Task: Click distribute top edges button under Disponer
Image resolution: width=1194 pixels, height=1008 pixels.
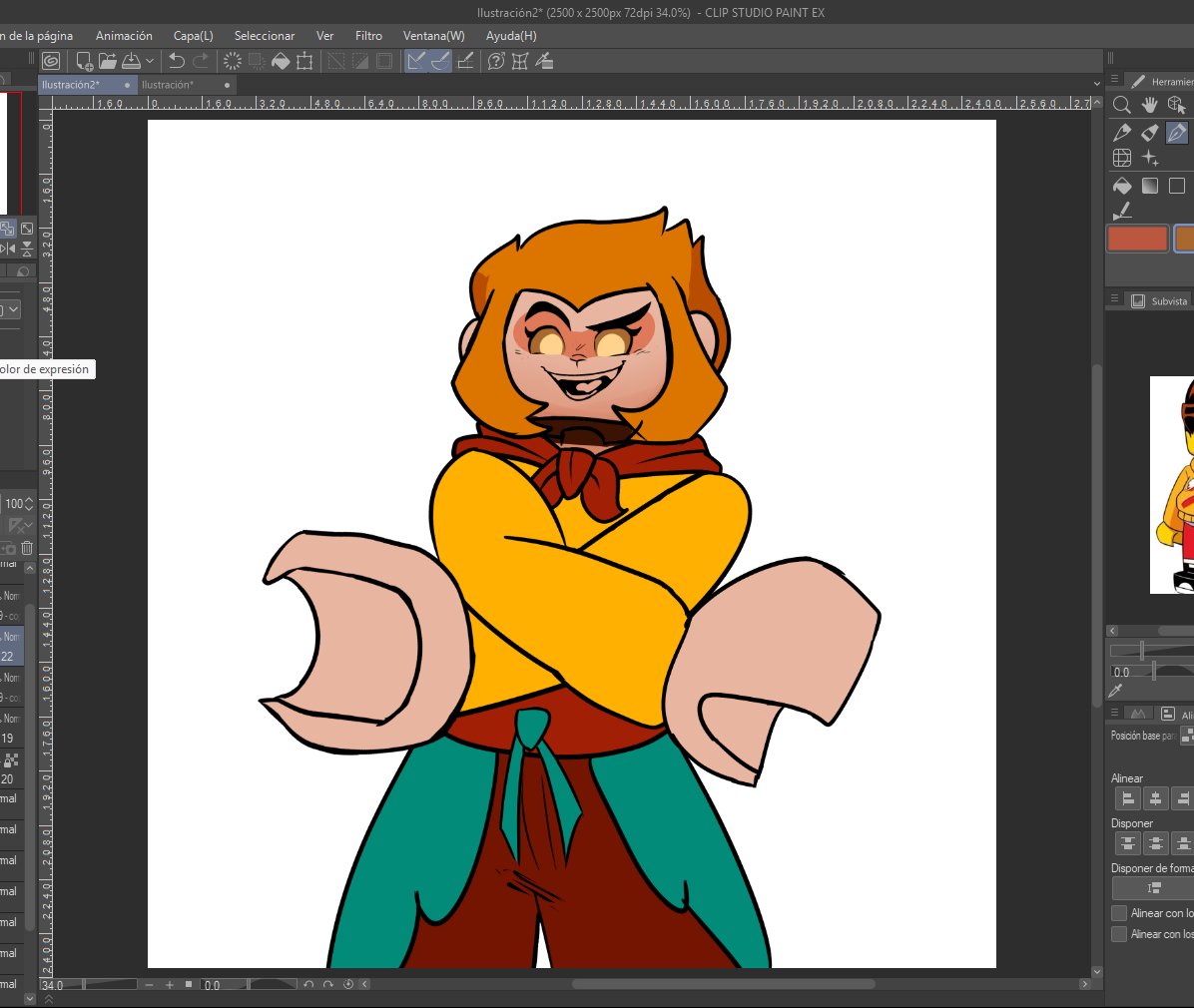Action: pyautogui.click(x=1128, y=843)
